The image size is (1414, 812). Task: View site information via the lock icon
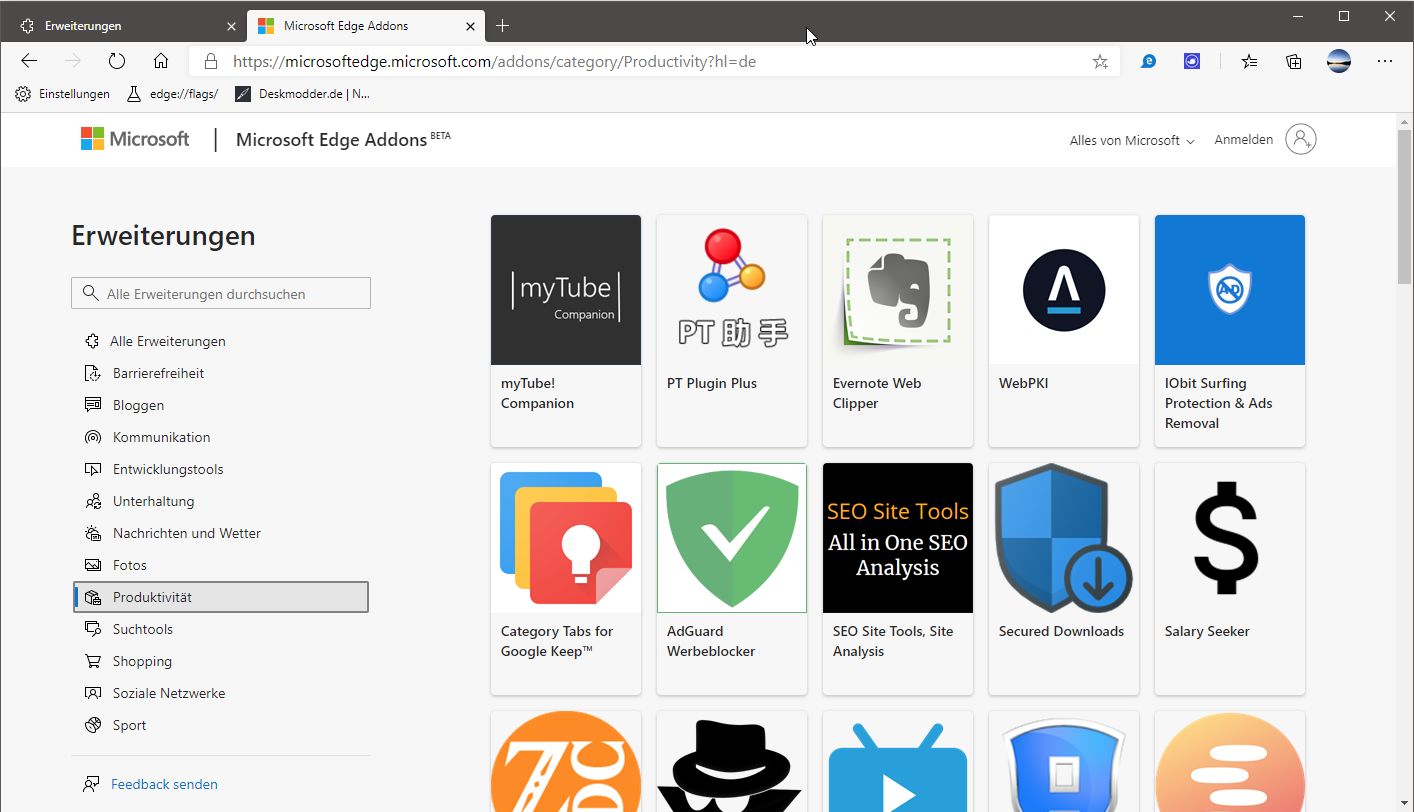[x=210, y=61]
